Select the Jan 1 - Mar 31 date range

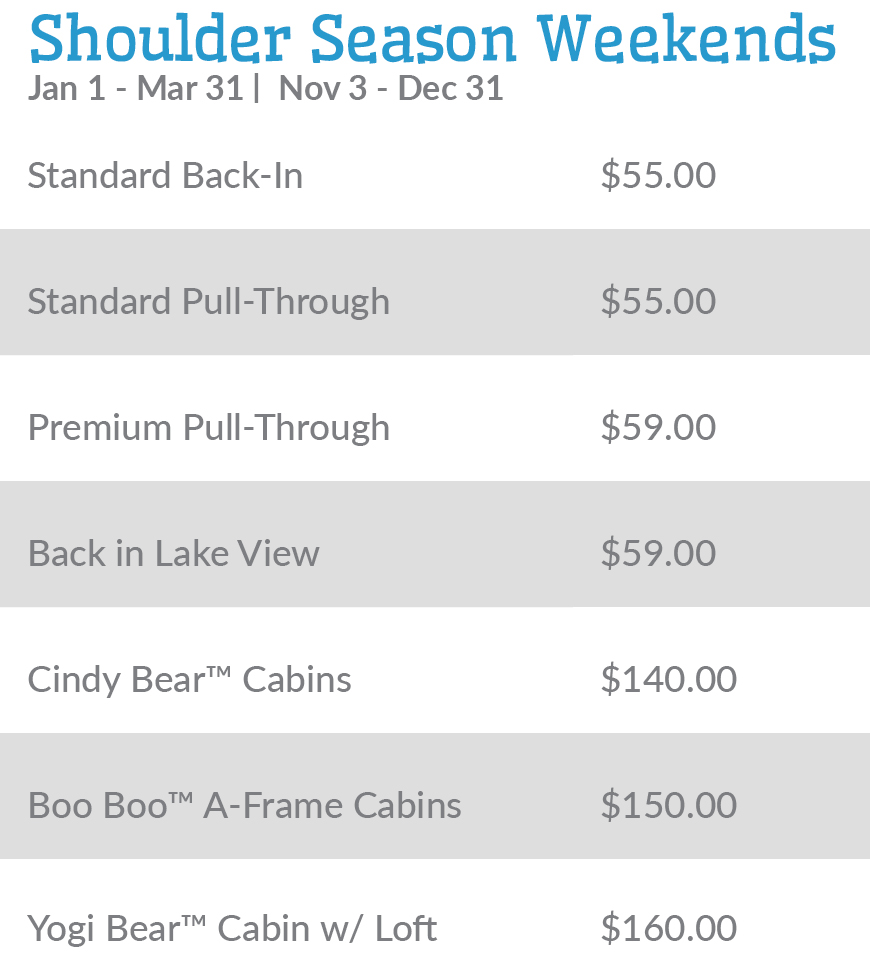coord(136,88)
